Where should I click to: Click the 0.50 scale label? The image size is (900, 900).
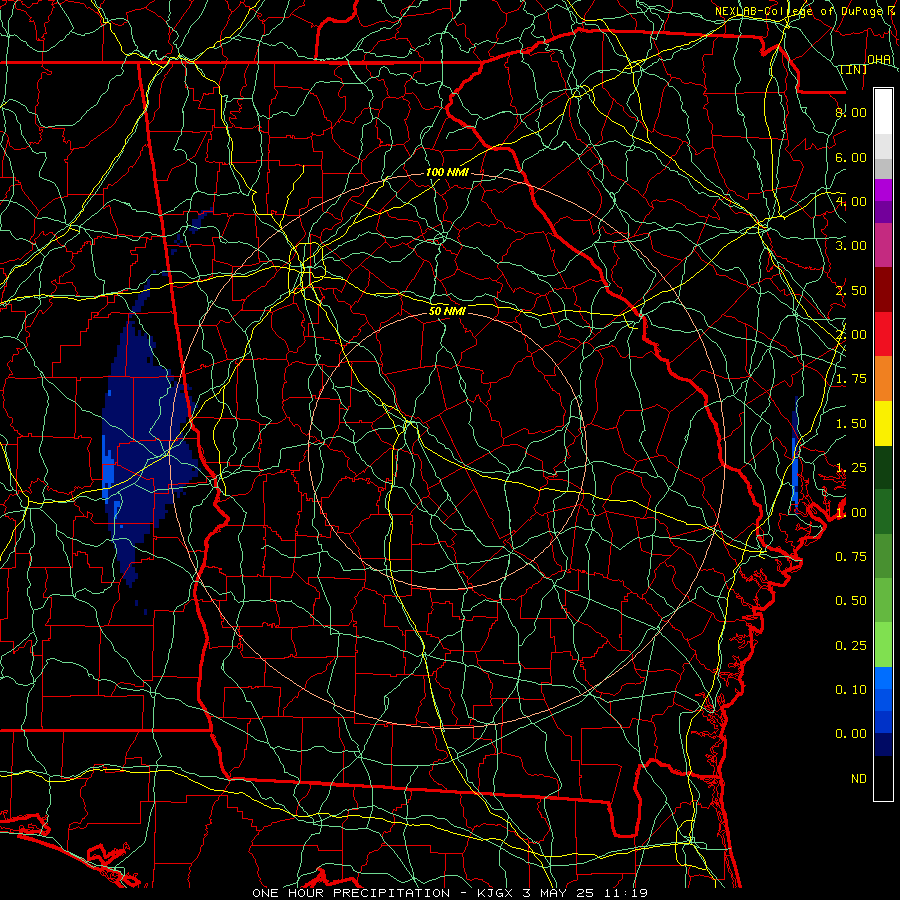coord(851,601)
